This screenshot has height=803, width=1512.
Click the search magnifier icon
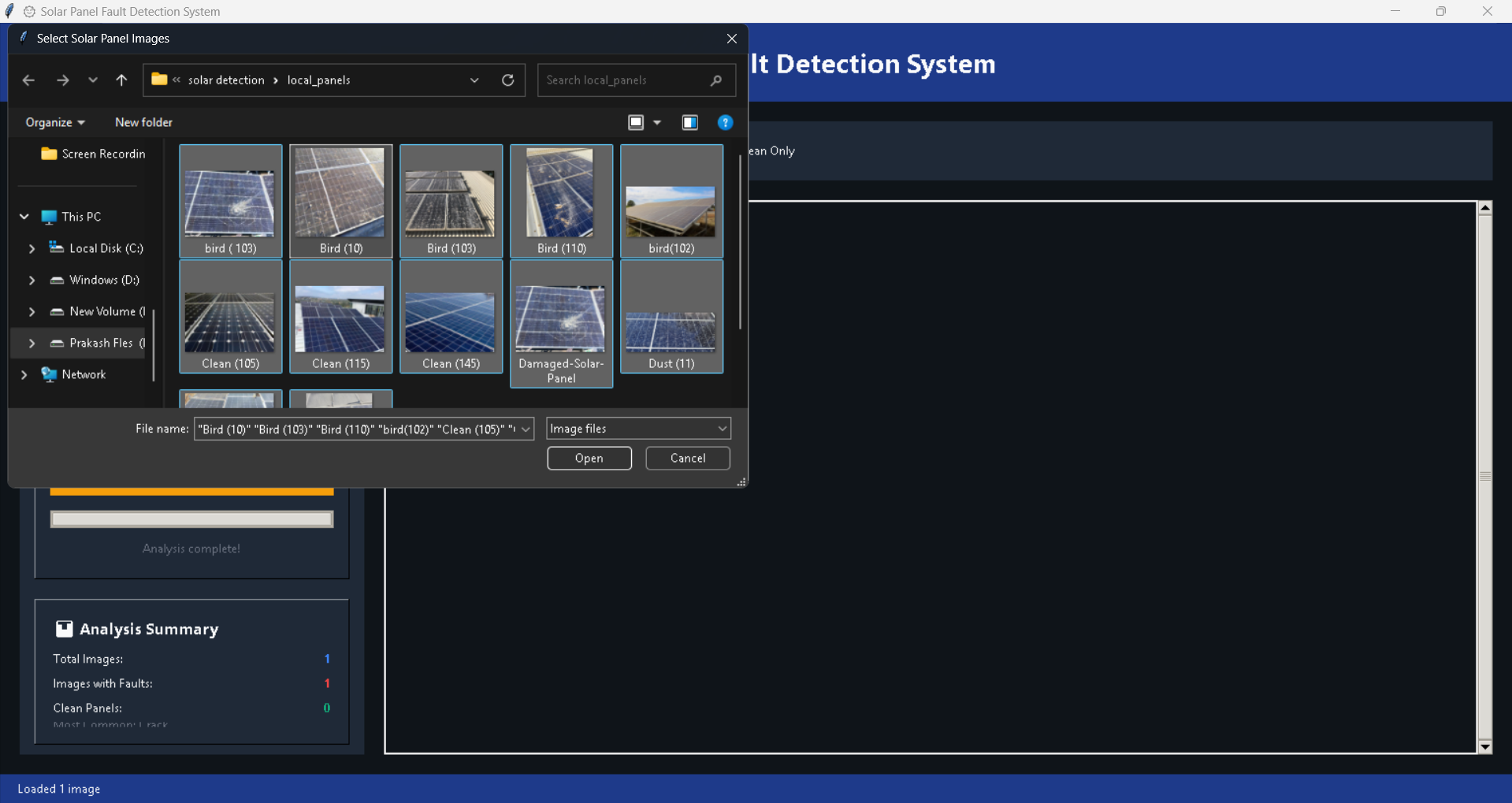[715, 80]
